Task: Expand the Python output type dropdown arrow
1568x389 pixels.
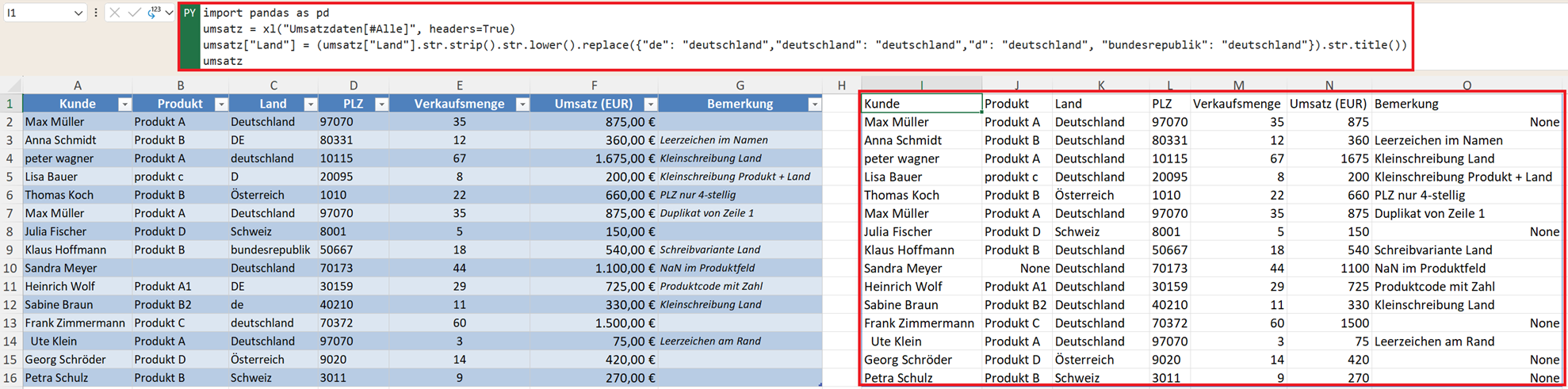Action: (x=169, y=13)
